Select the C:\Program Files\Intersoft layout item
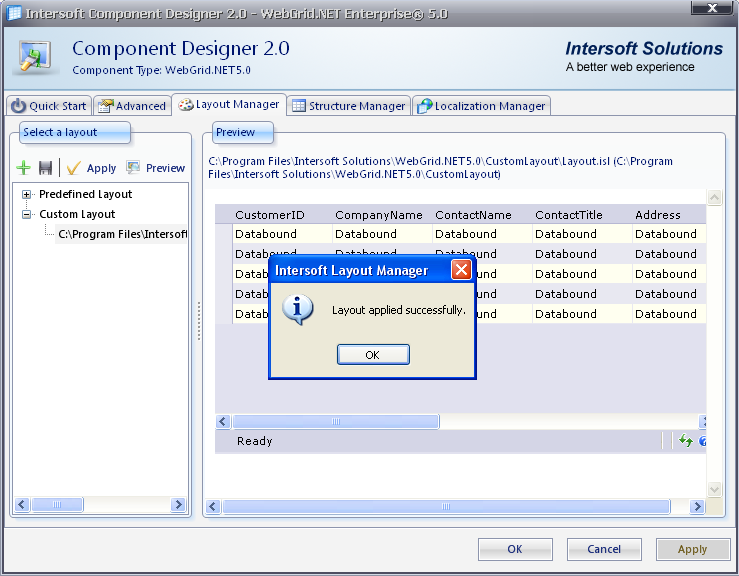The width and height of the screenshot is (739, 576). coord(122,234)
